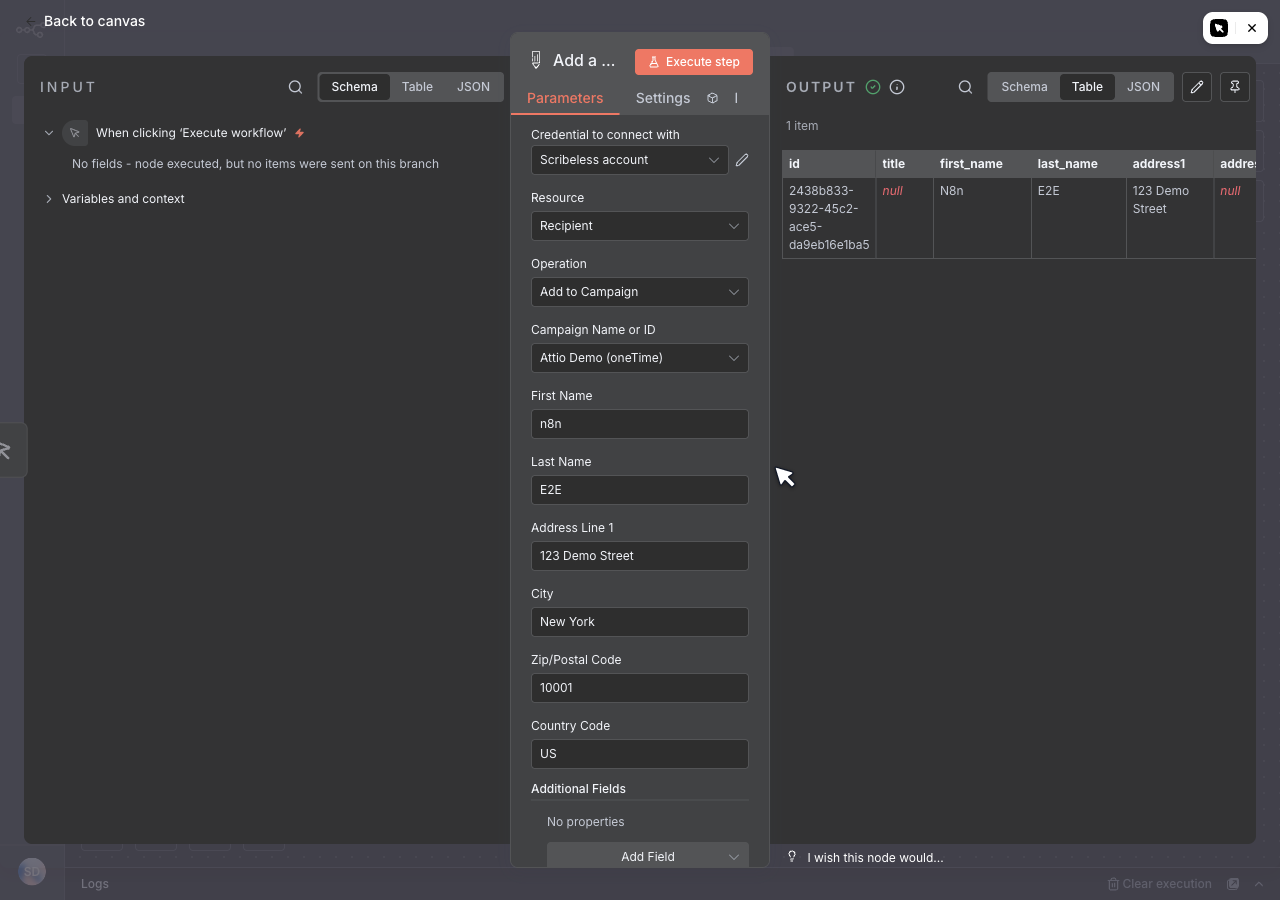The width and height of the screenshot is (1280, 900).
Task: Click the '1 item' output count
Action: point(802,126)
